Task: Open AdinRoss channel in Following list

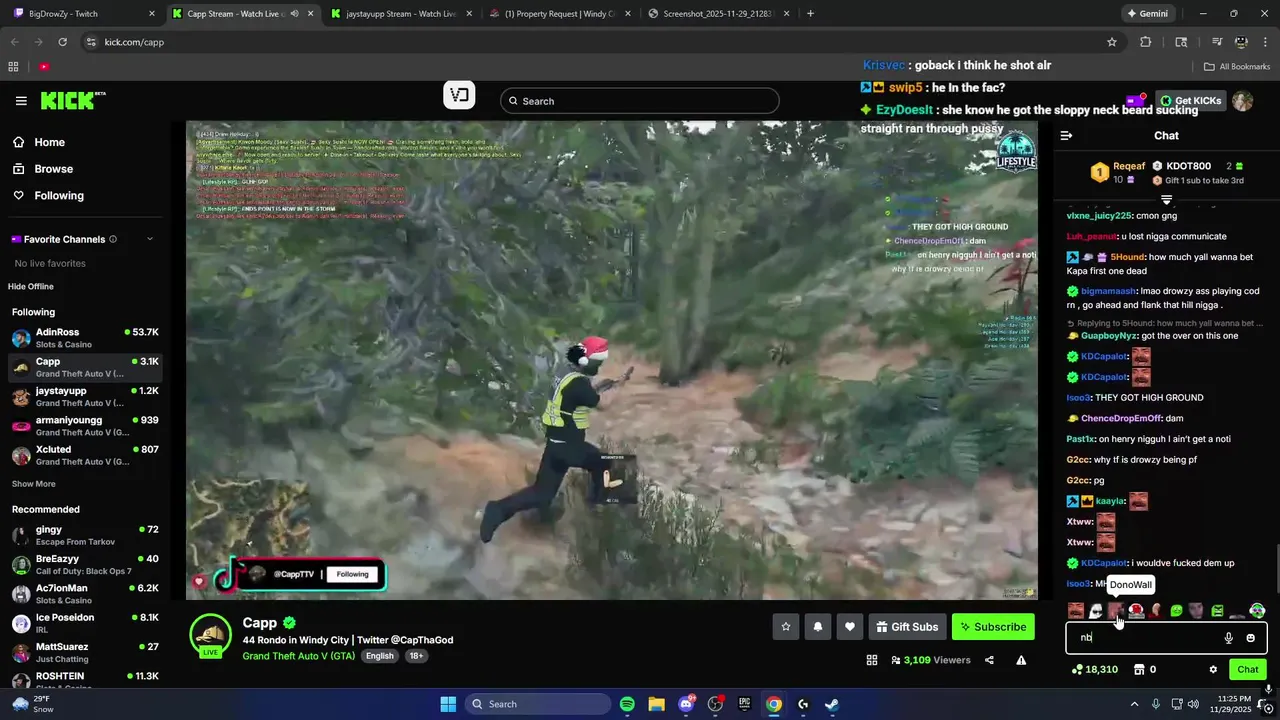Action: (x=85, y=338)
